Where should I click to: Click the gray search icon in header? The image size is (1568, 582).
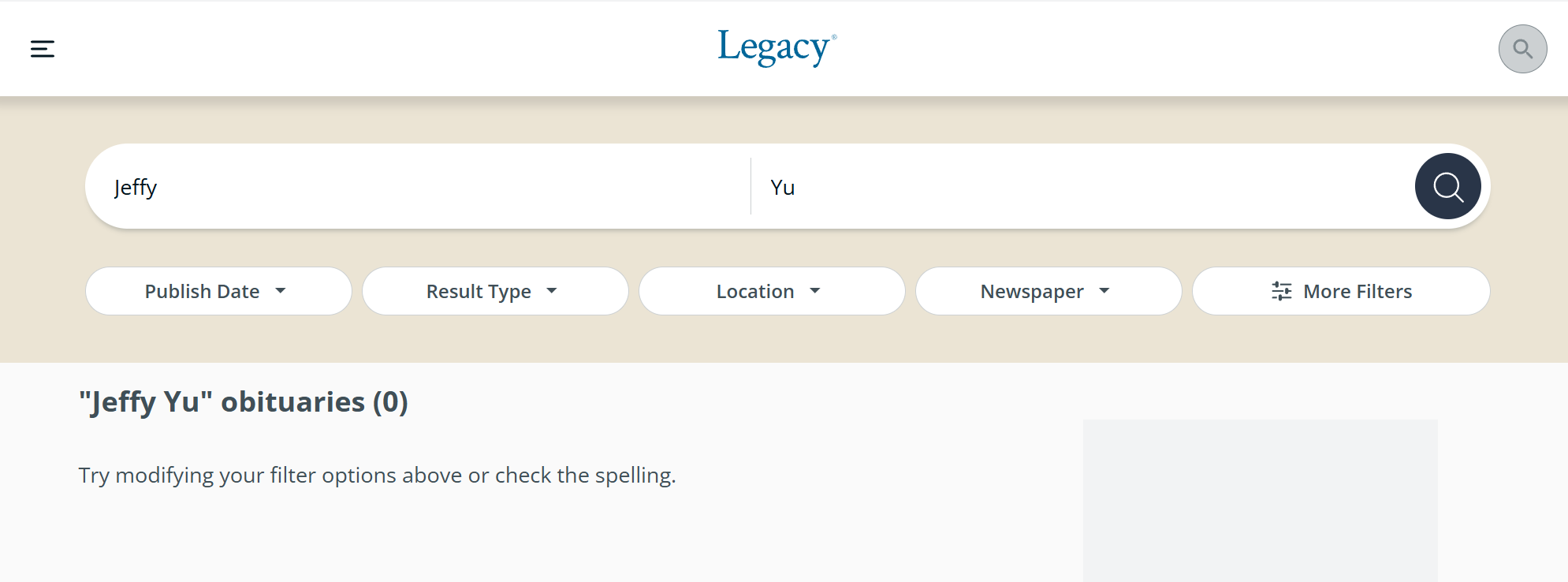[1522, 49]
